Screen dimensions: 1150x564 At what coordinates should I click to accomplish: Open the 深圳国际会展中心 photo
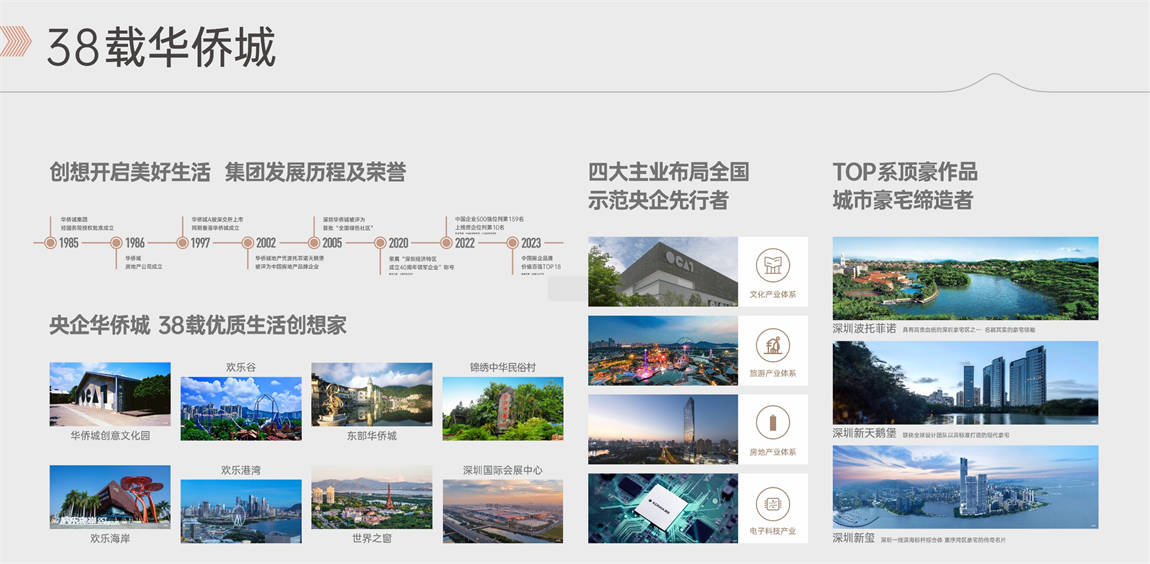pos(503,511)
